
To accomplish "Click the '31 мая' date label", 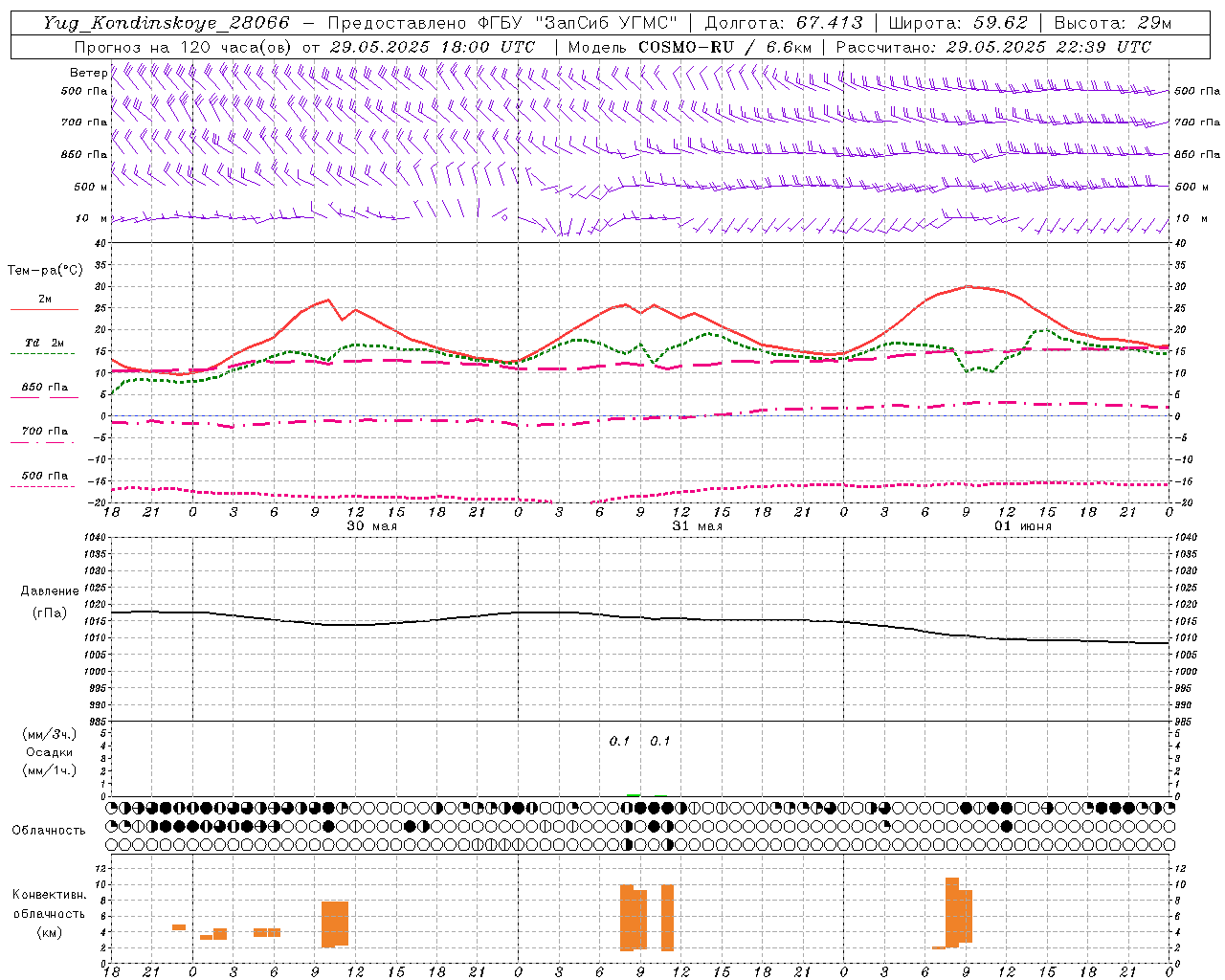I will [697, 526].
